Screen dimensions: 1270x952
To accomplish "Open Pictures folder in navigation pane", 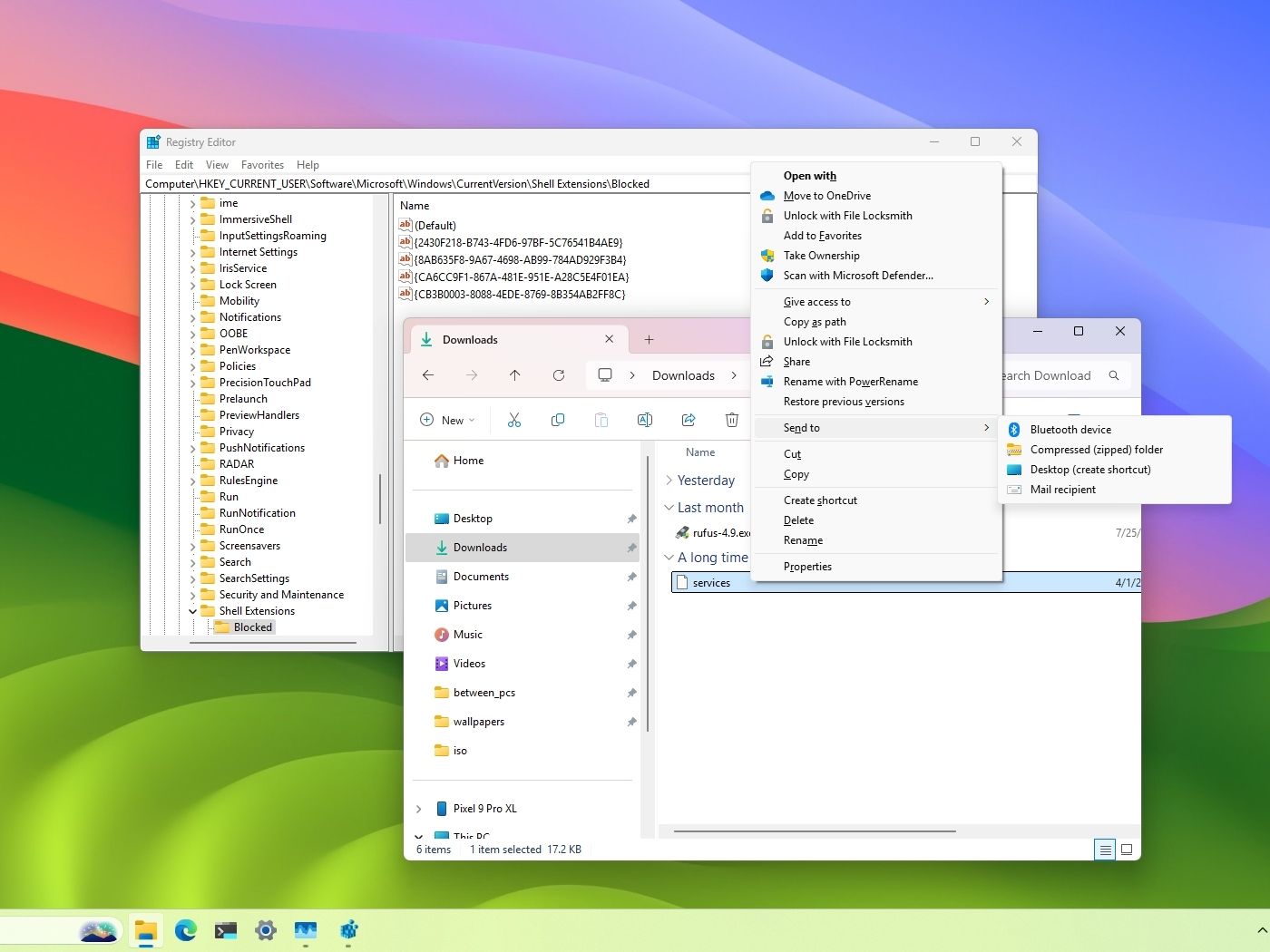I will (x=473, y=606).
